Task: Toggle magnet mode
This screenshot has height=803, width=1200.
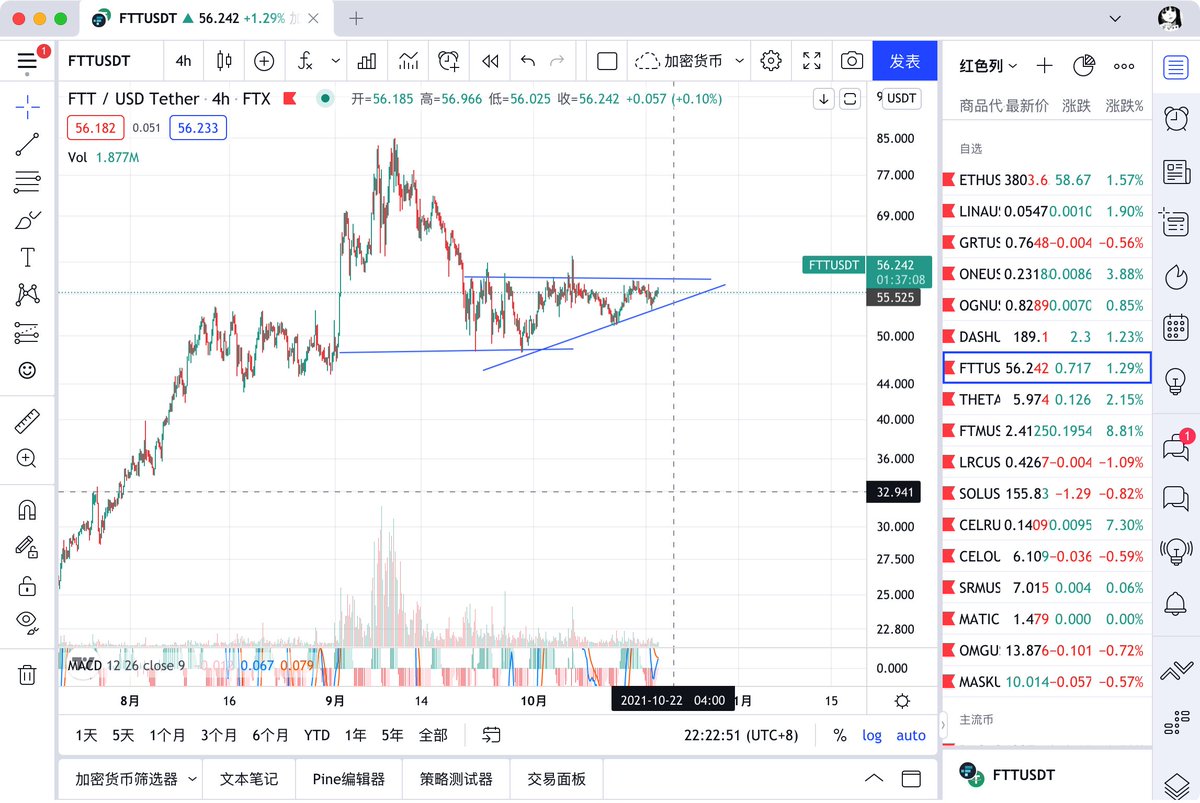Action: (28, 509)
